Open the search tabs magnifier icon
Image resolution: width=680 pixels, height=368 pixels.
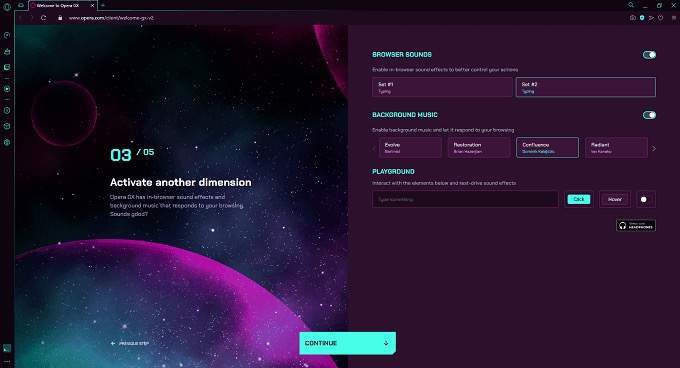click(x=631, y=5)
